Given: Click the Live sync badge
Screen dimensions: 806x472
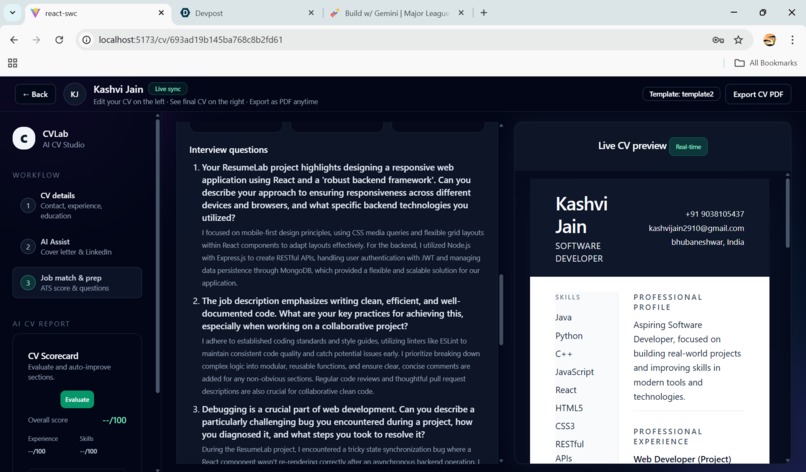Looking at the screenshot, I should pos(168,89).
